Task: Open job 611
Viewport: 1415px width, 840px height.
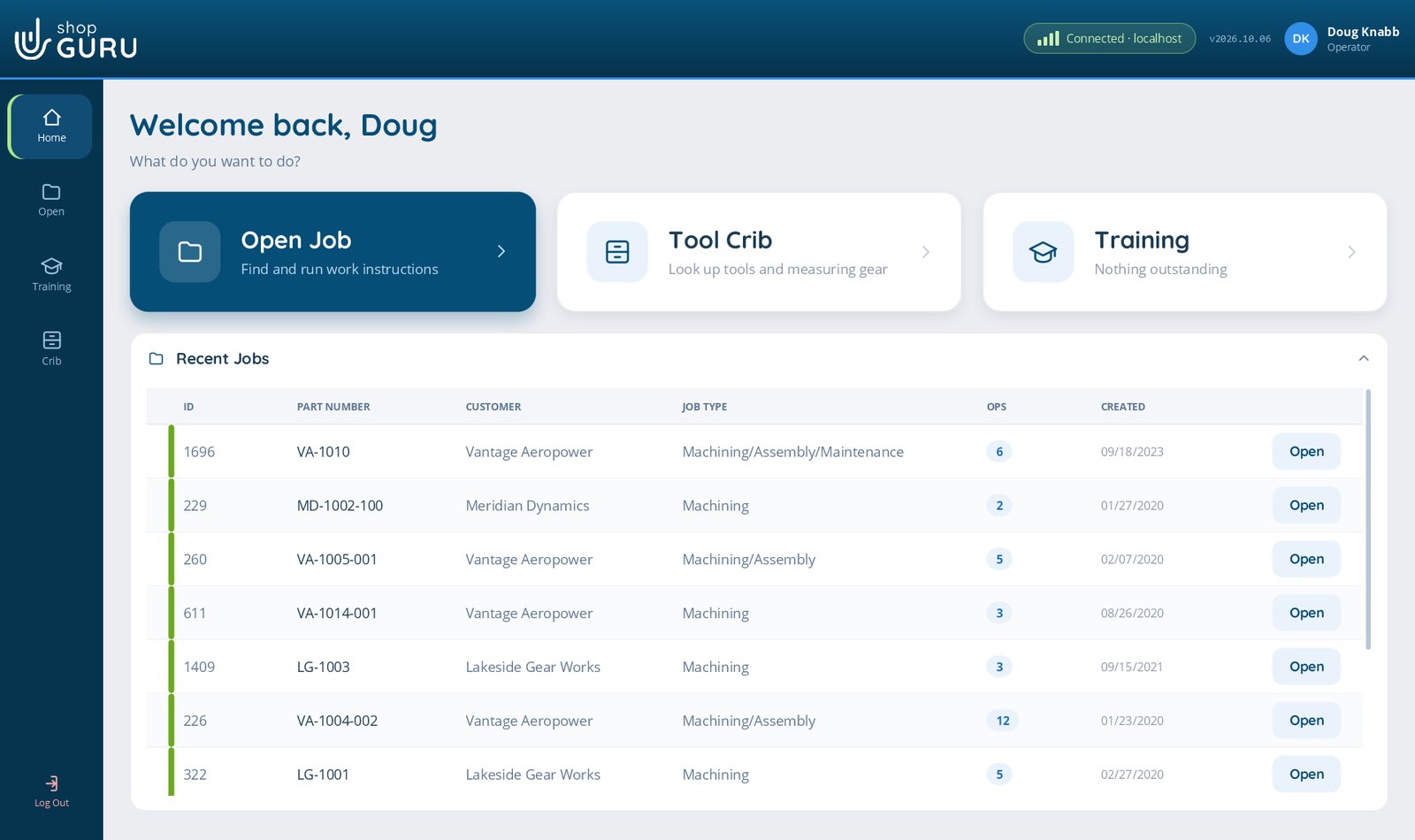Action: (1306, 613)
